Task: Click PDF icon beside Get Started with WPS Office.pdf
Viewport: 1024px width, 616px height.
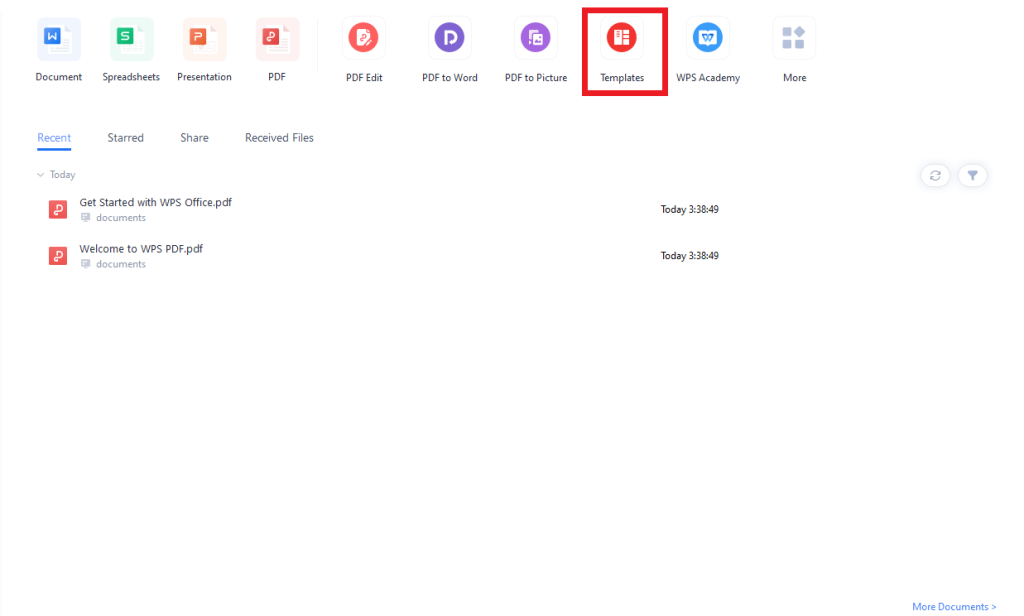Action: [x=58, y=210]
